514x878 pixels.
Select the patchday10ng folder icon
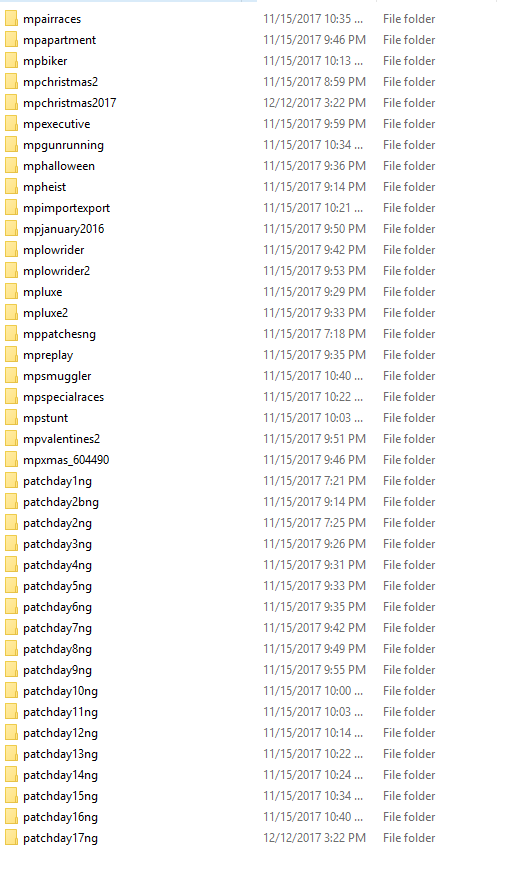11,691
